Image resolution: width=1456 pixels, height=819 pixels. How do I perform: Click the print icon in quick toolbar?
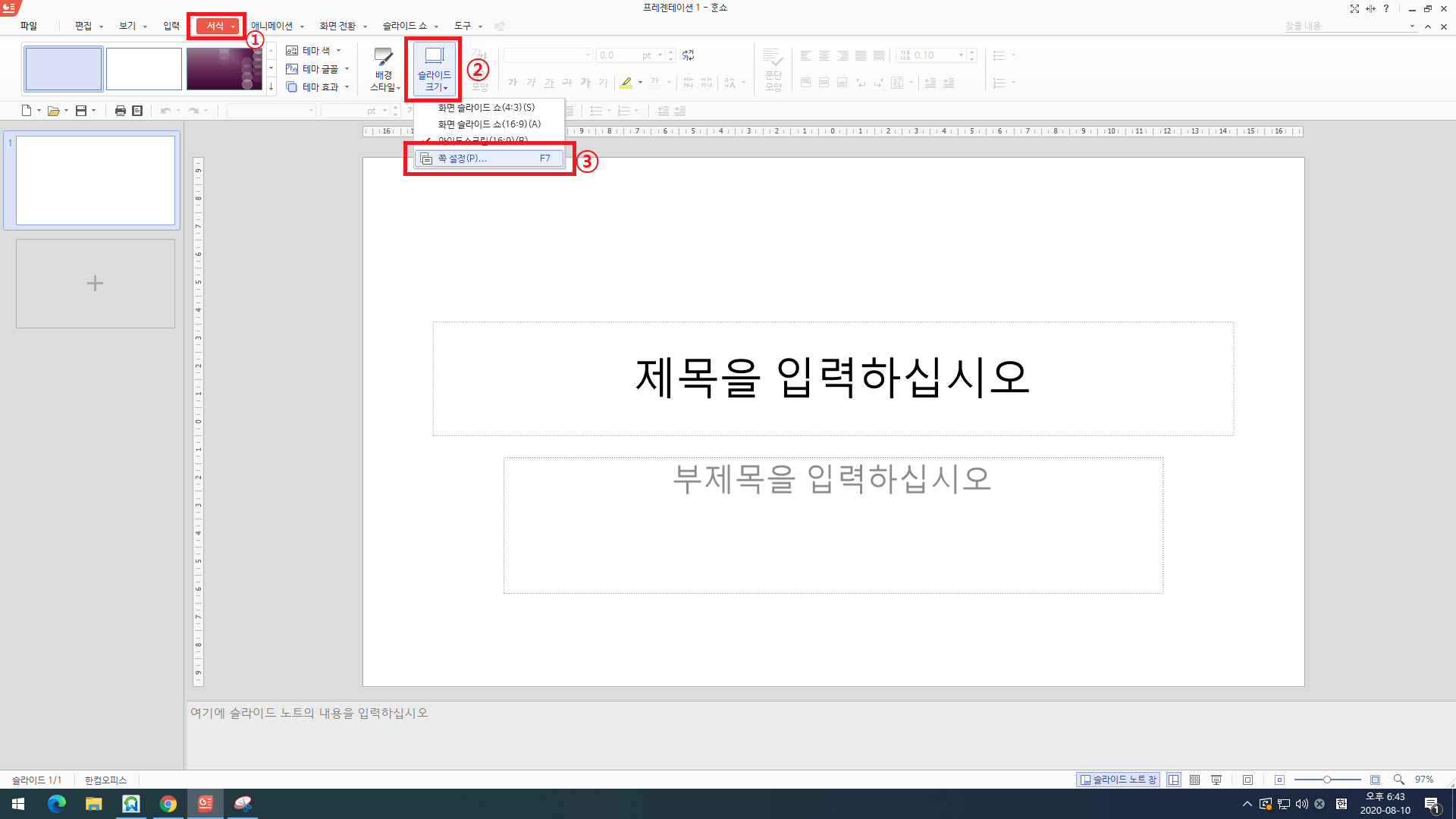(120, 111)
